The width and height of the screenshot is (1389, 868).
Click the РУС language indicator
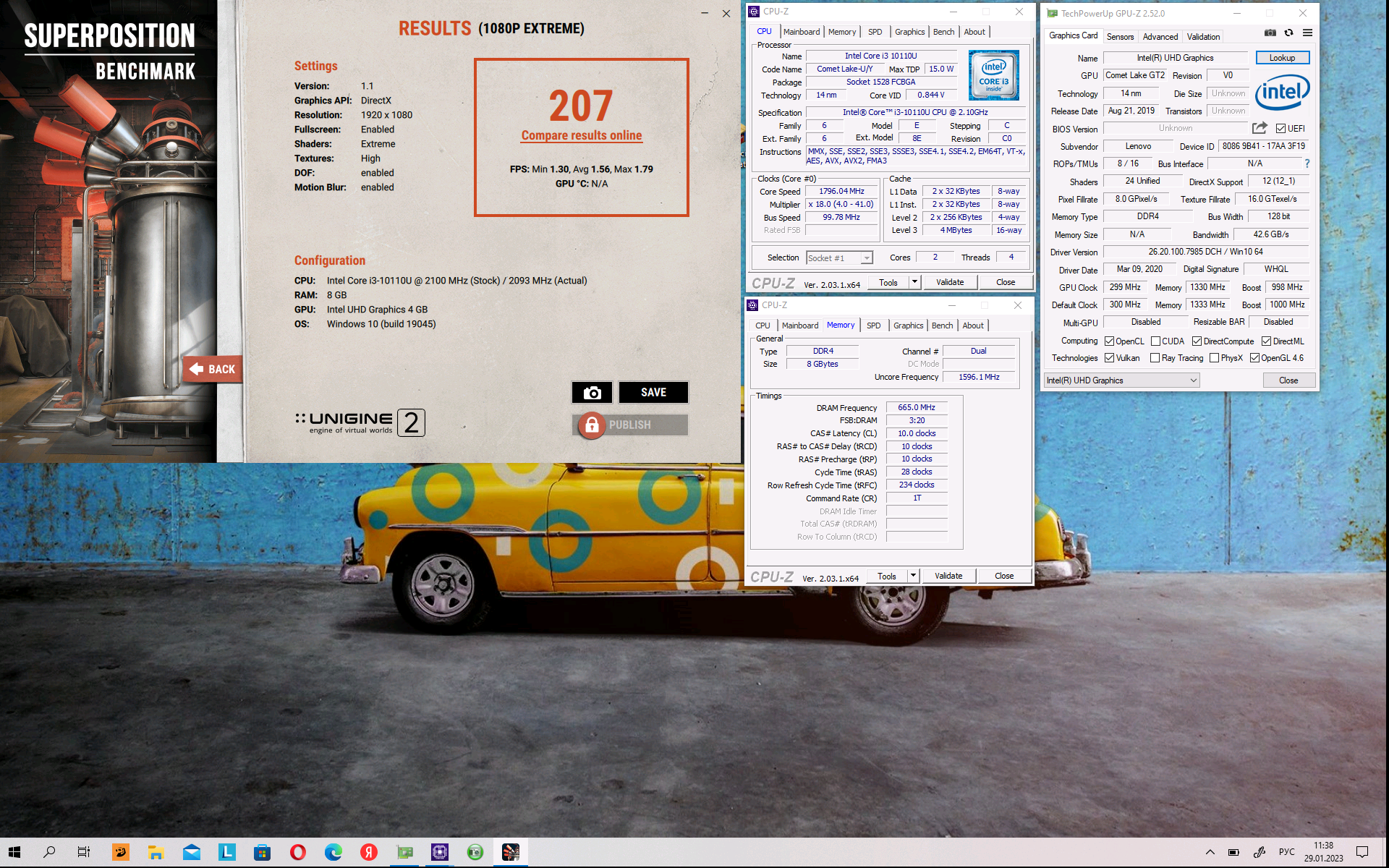[1286, 852]
